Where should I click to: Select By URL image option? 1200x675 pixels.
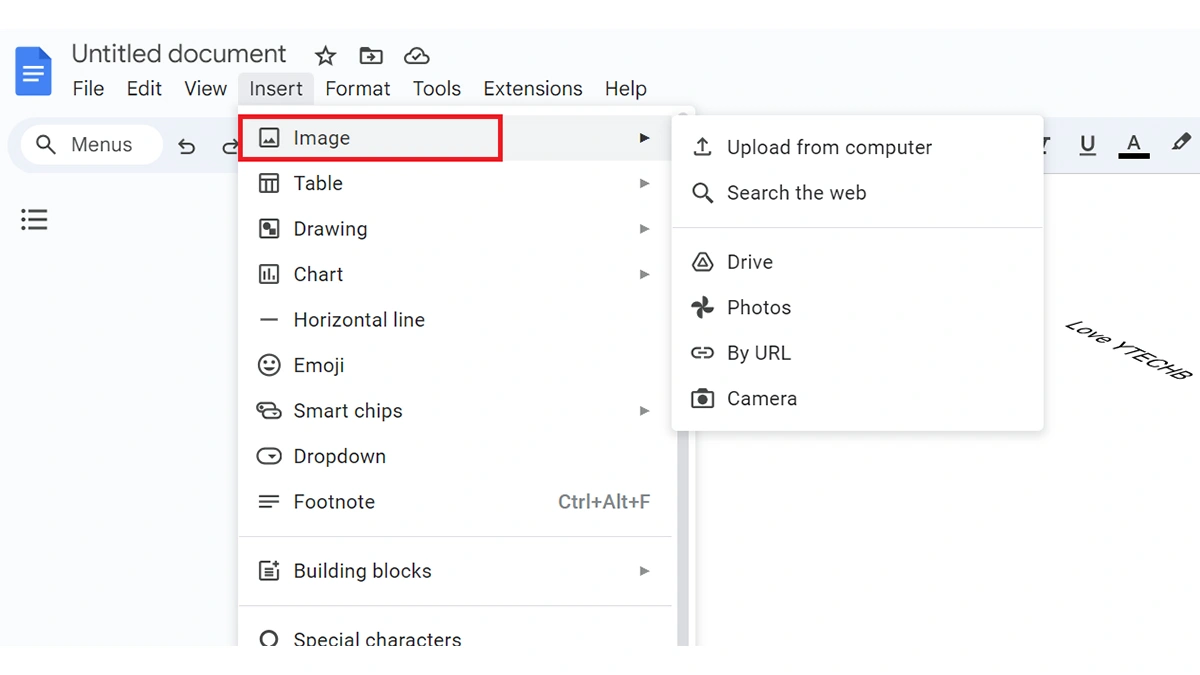tap(858, 353)
